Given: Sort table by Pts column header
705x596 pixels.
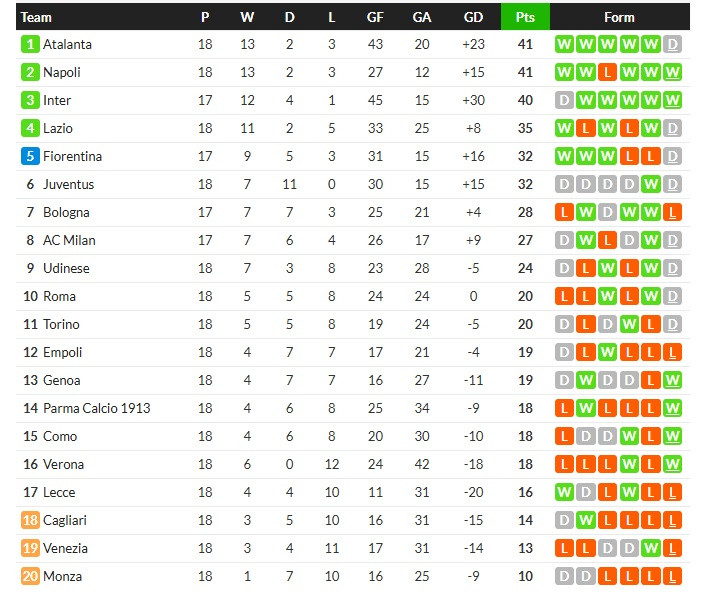Looking at the screenshot, I should click(x=525, y=17).
